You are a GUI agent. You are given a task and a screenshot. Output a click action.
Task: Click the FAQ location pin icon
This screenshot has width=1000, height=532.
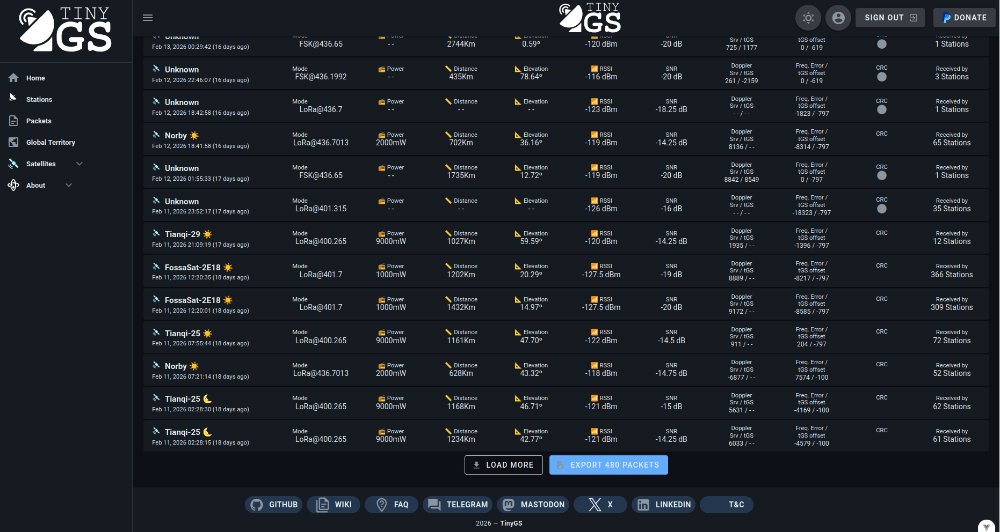coord(381,505)
